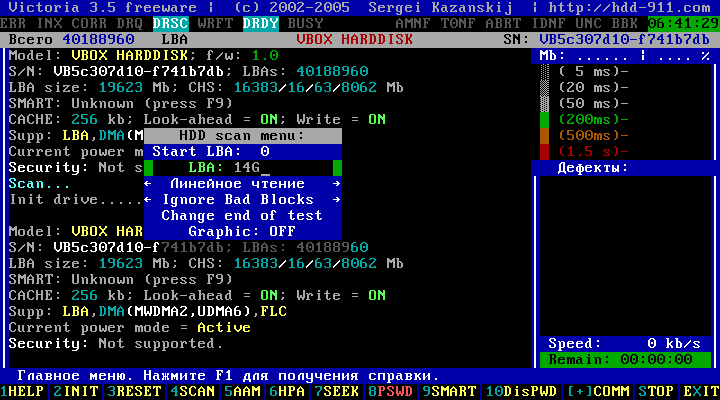The width and height of the screenshot is (720, 400).
Task: Click the 7SEEK function key
Action: (x=339, y=392)
